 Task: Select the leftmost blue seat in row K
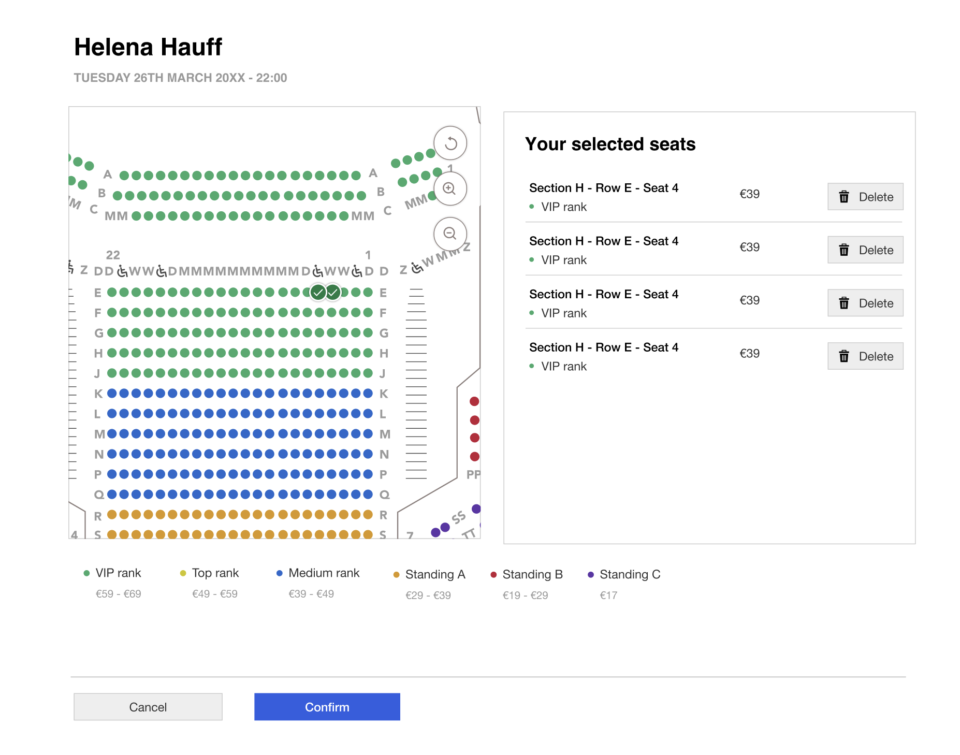tap(112, 394)
